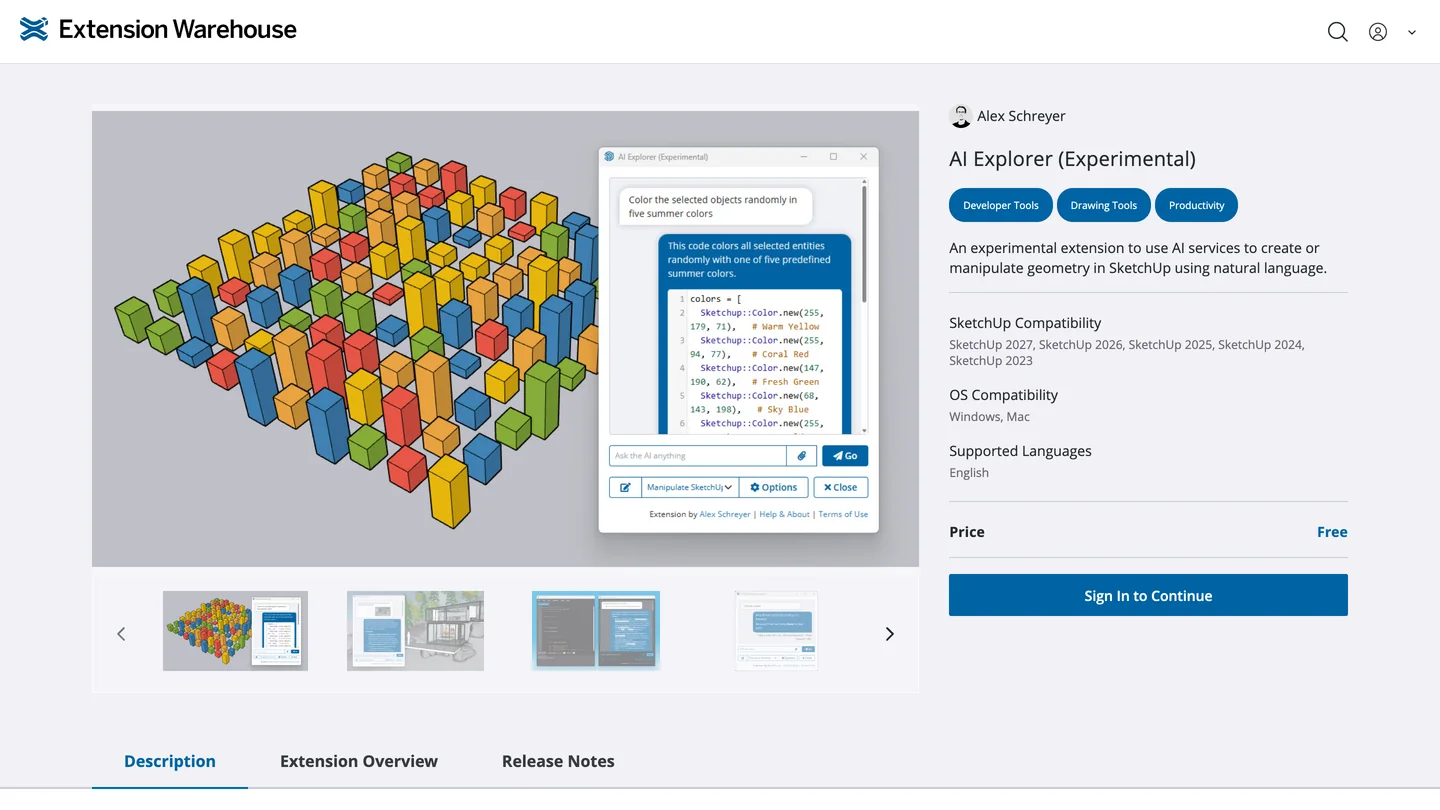Image resolution: width=1440 pixels, height=810 pixels.
Task: Select the blue-highlighted dual-panel thumbnail
Action: pos(596,630)
